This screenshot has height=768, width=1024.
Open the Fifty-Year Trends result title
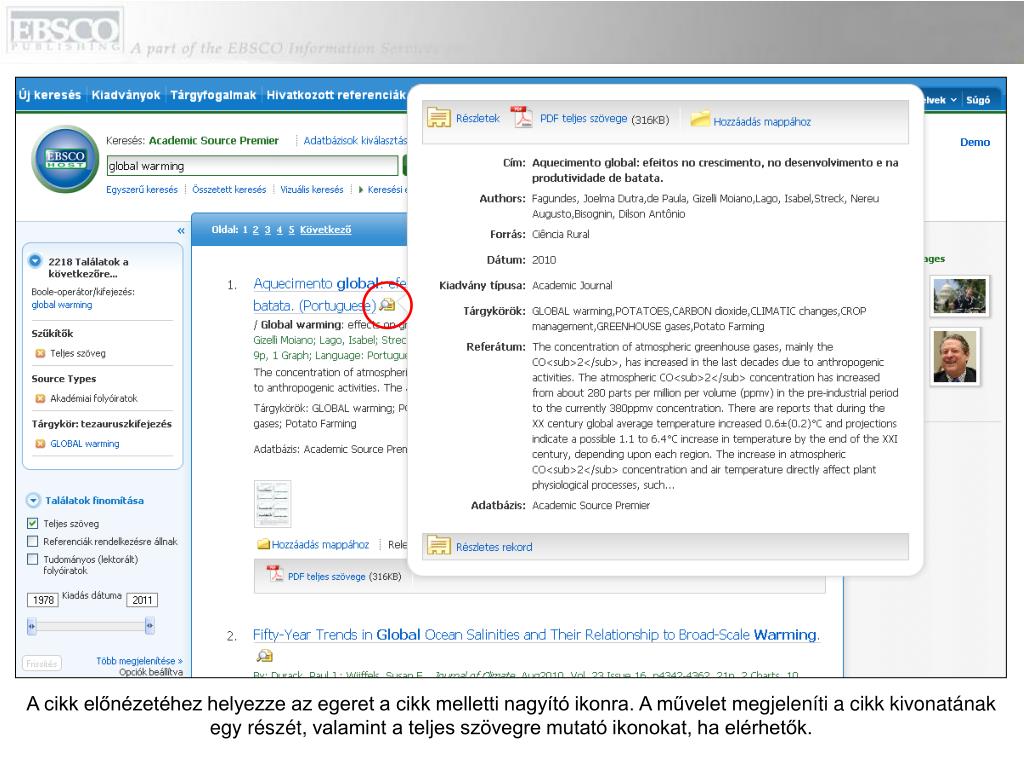[536, 635]
